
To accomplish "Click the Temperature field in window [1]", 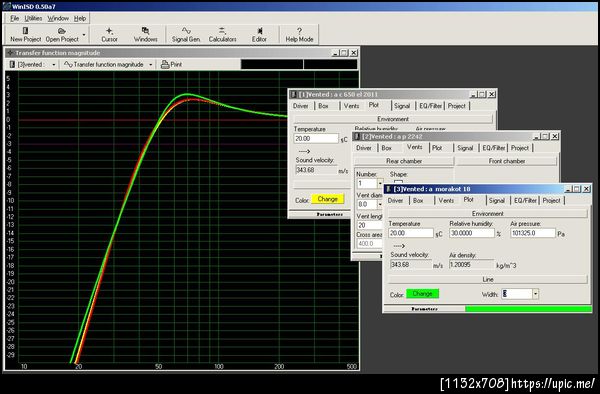I will point(316,138).
